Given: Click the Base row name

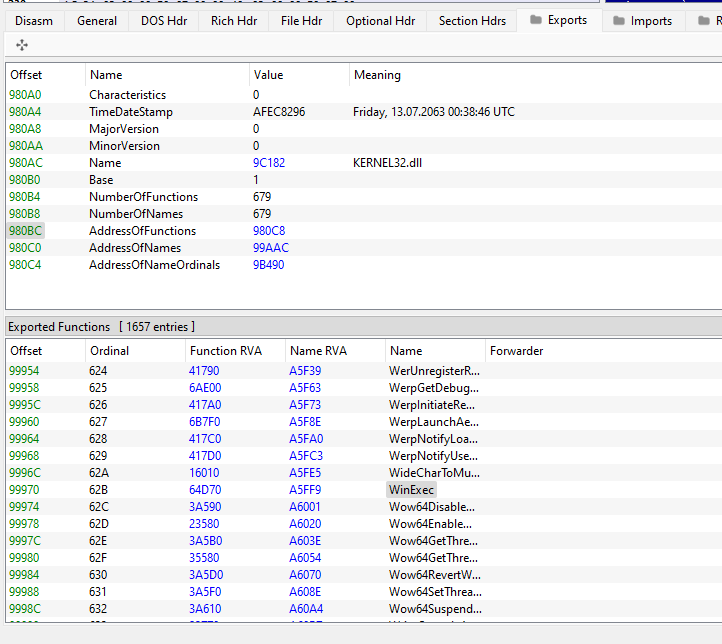Looking at the screenshot, I should [x=101, y=180].
